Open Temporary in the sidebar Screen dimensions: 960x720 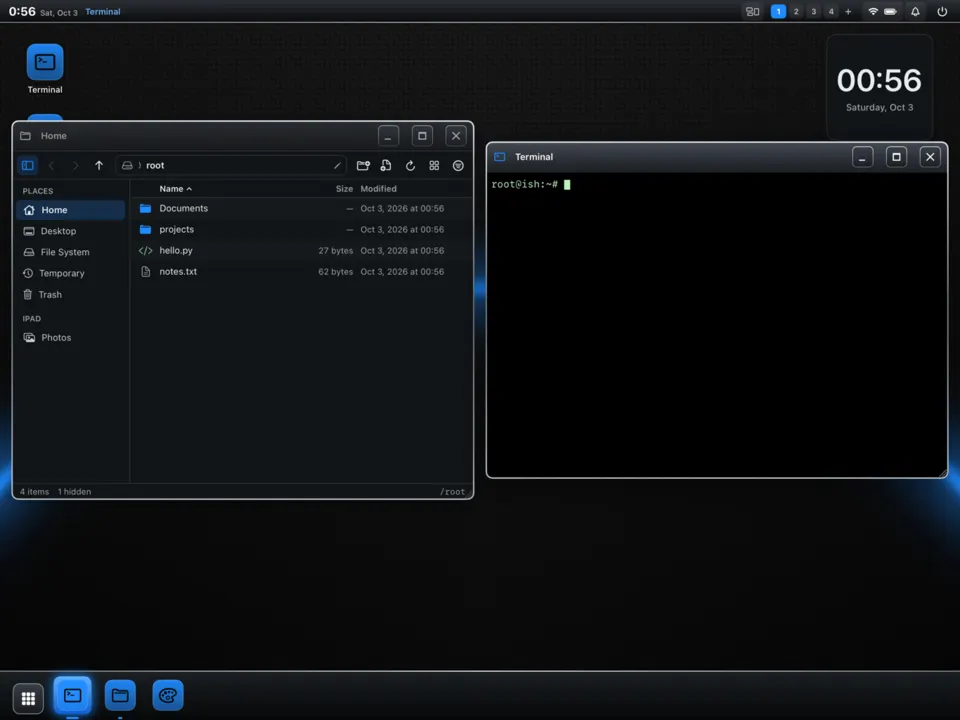70,273
